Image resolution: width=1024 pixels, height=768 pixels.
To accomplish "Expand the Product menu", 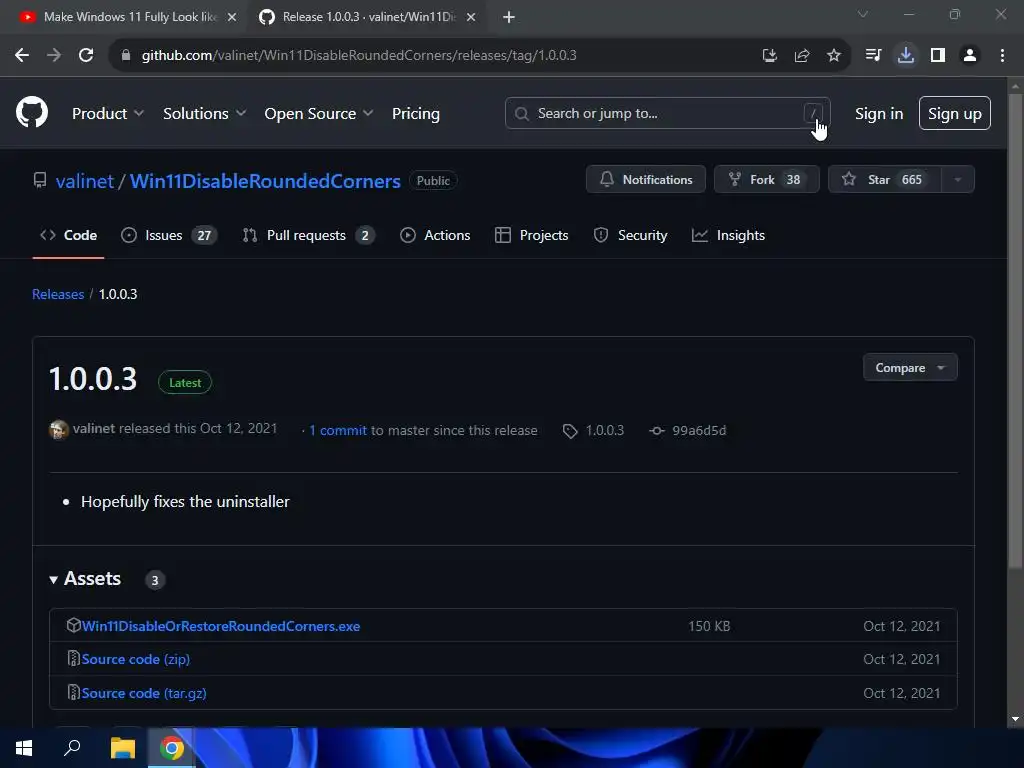I will [108, 114].
